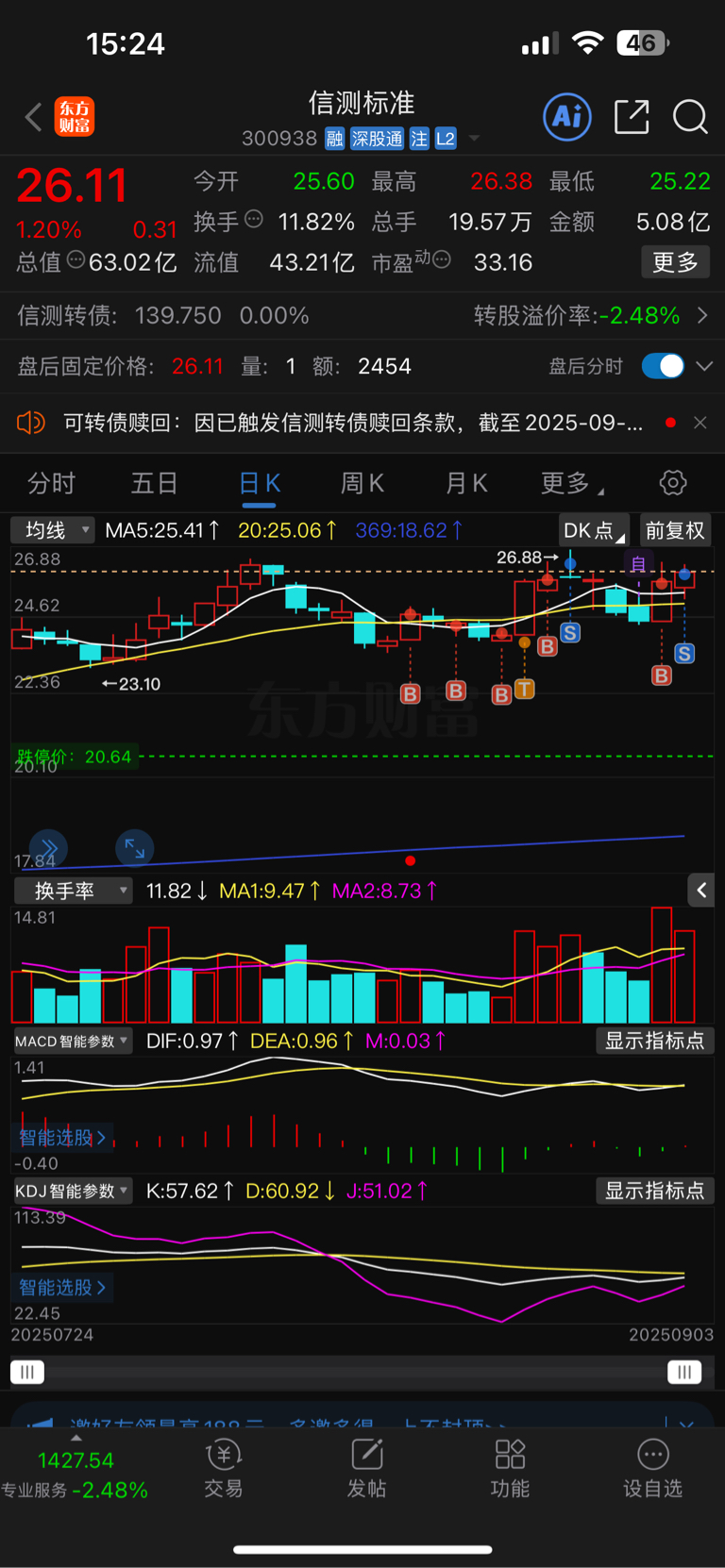The width and height of the screenshot is (725, 1568).
Task: Toggle the 盘后分时 switch
Action: [663, 366]
